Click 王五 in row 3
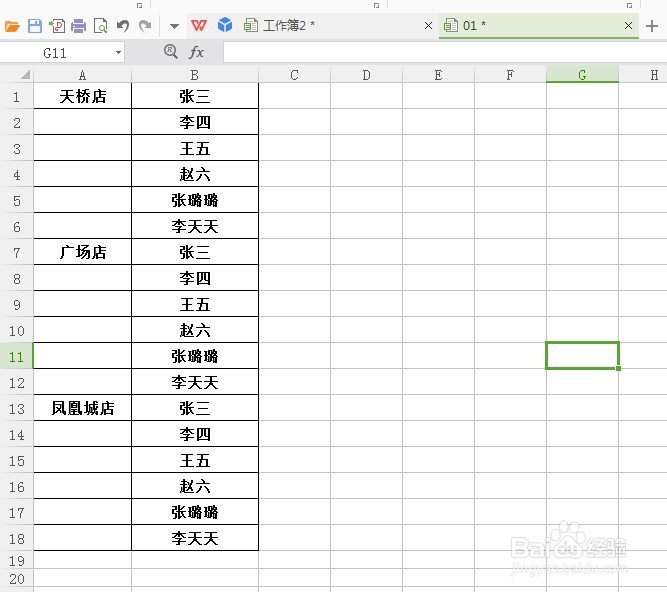 tap(195, 148)
